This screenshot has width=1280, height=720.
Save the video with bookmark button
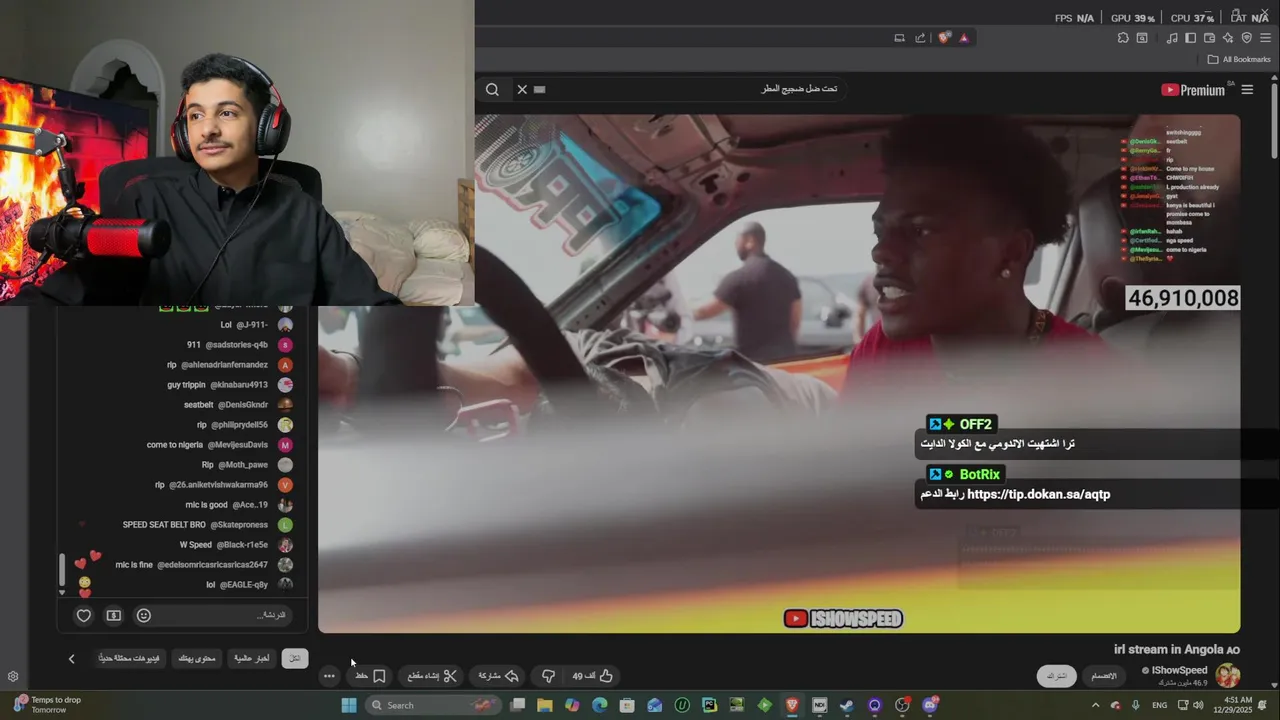tap(371, 676)
